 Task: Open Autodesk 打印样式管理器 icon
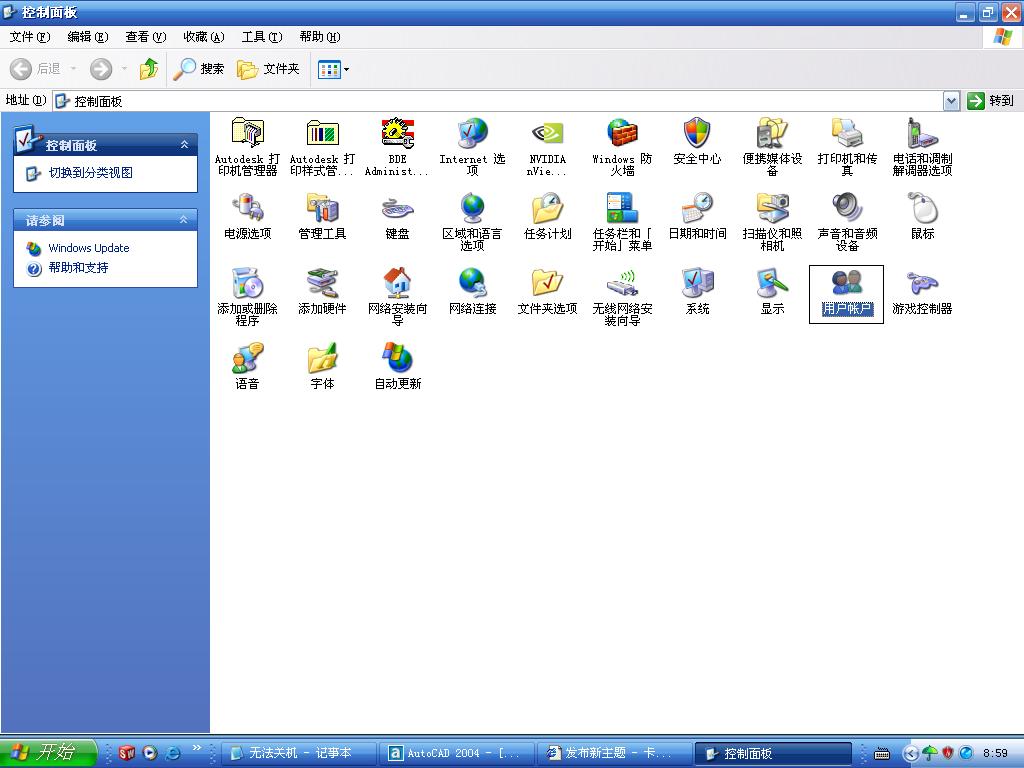click(x=323, y=133)
